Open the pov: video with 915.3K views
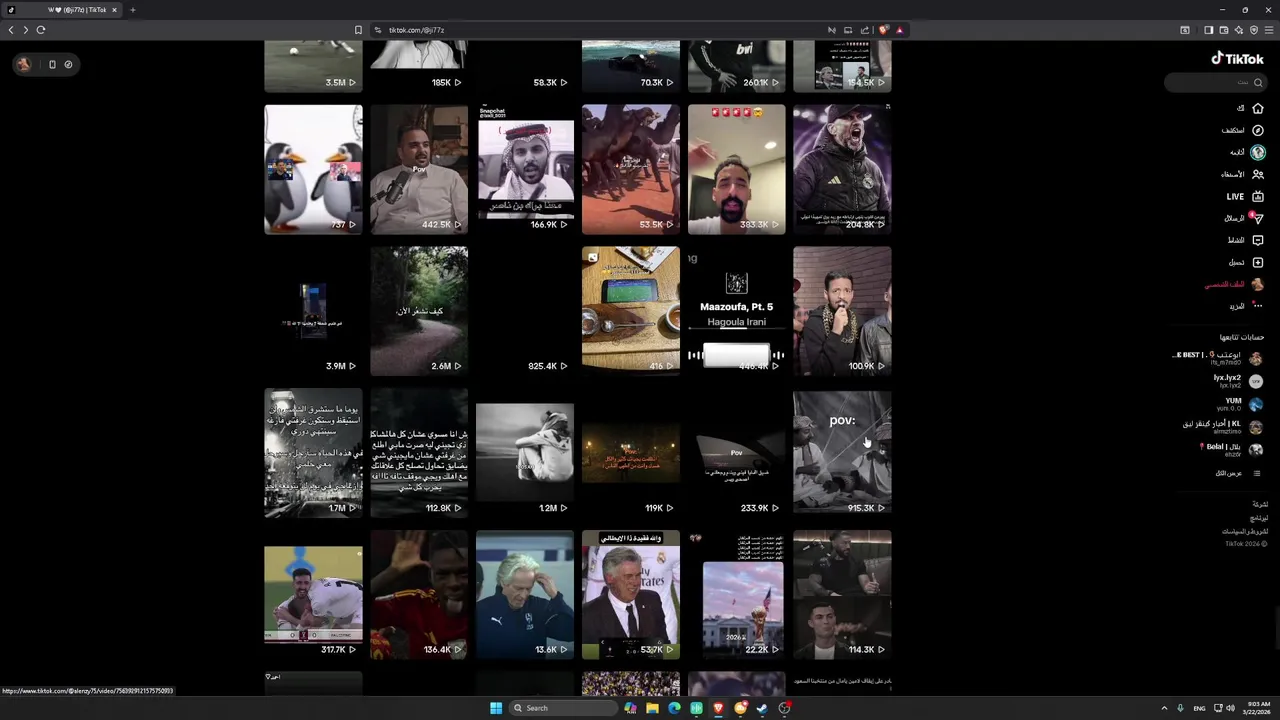The image size is (1280, 720). 842,453
